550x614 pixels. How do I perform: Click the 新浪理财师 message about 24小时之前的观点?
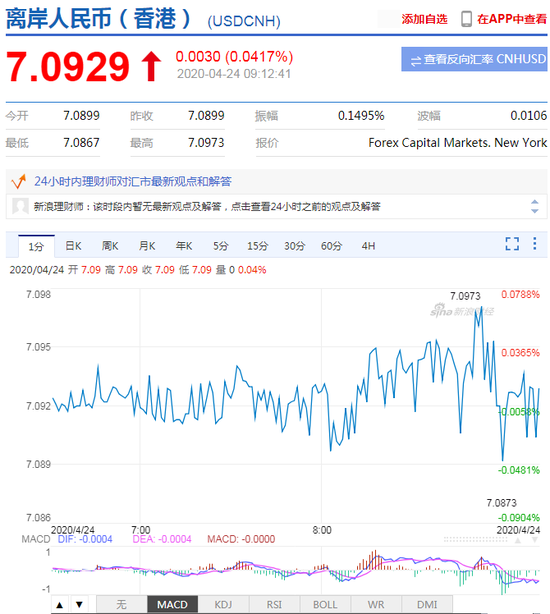(207, 206)
